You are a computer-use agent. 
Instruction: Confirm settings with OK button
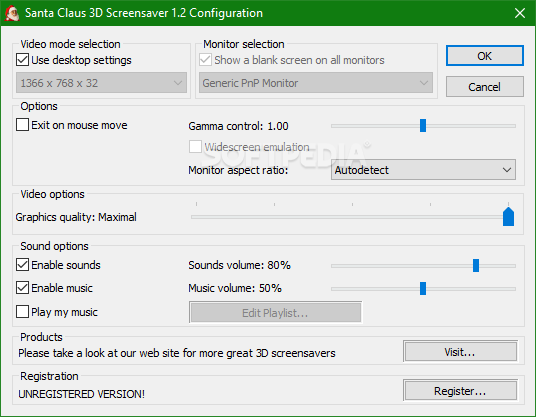click(x=485, y=56)
